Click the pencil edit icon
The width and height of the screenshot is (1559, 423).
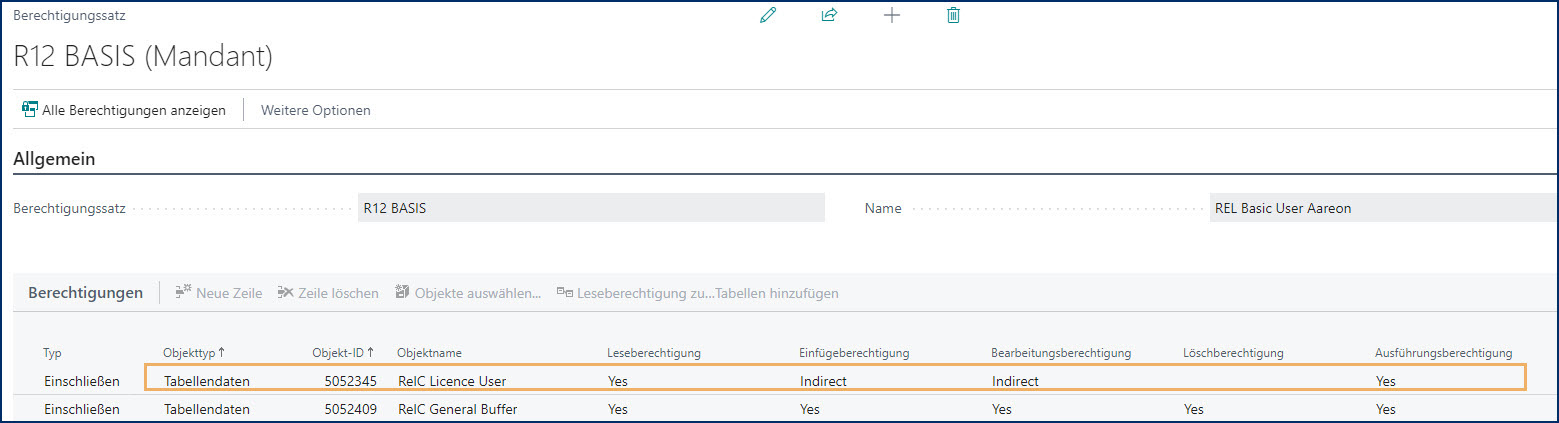[x=768, y=15]
